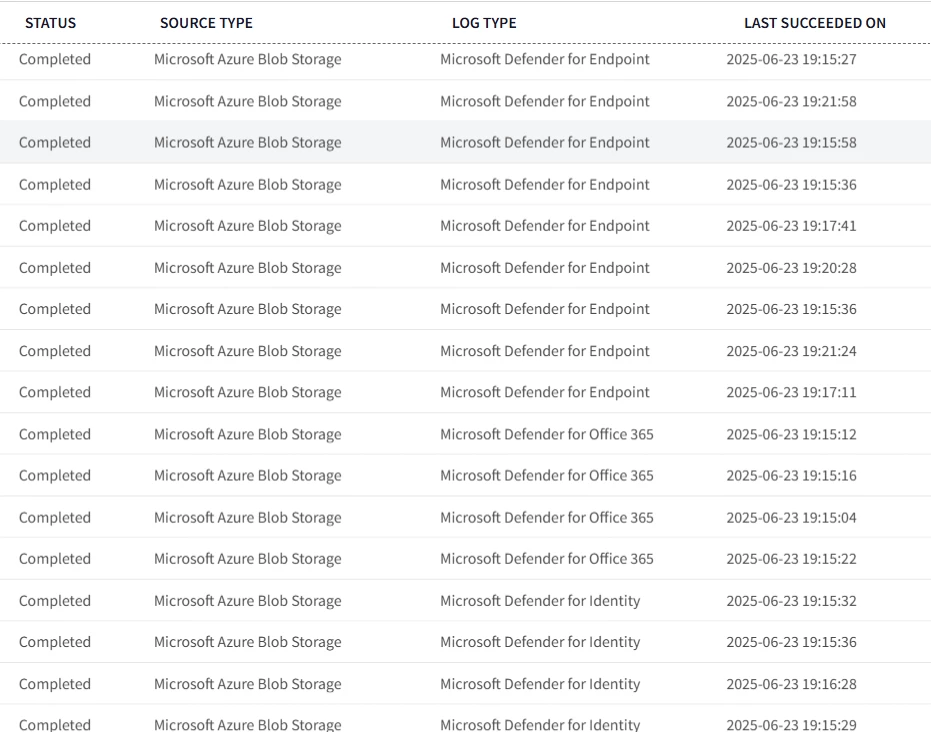Select the timestamp 2025-06-23 19:21:58

[x=791, y=102]
